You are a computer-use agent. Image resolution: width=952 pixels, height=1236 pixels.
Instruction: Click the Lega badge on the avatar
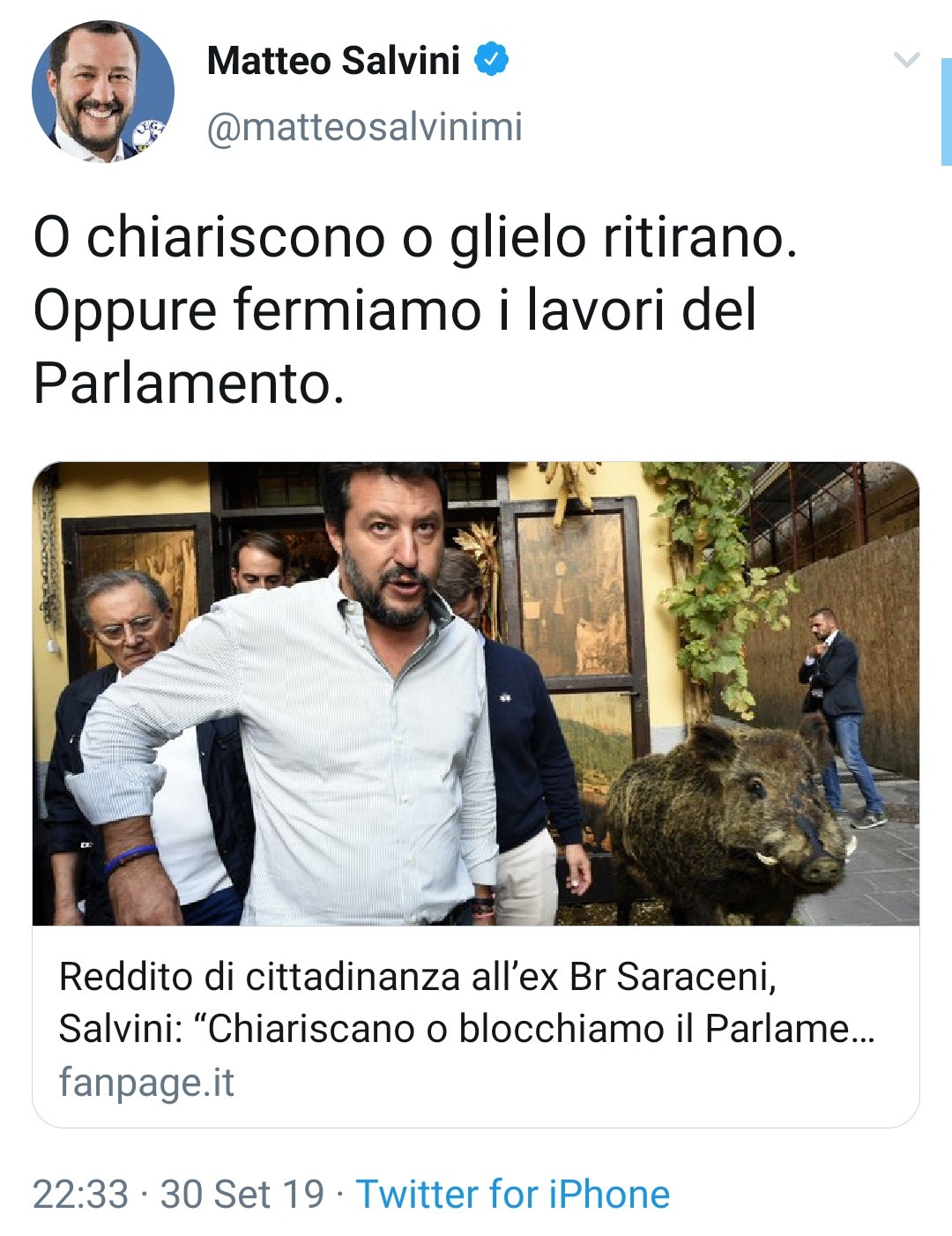[148, 136]
